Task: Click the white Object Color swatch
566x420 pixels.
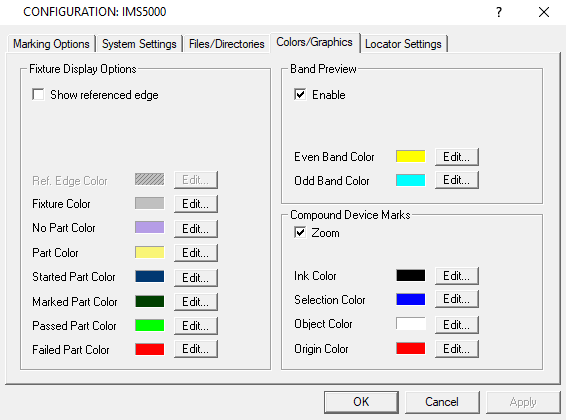Action: [x=410, y=324]
